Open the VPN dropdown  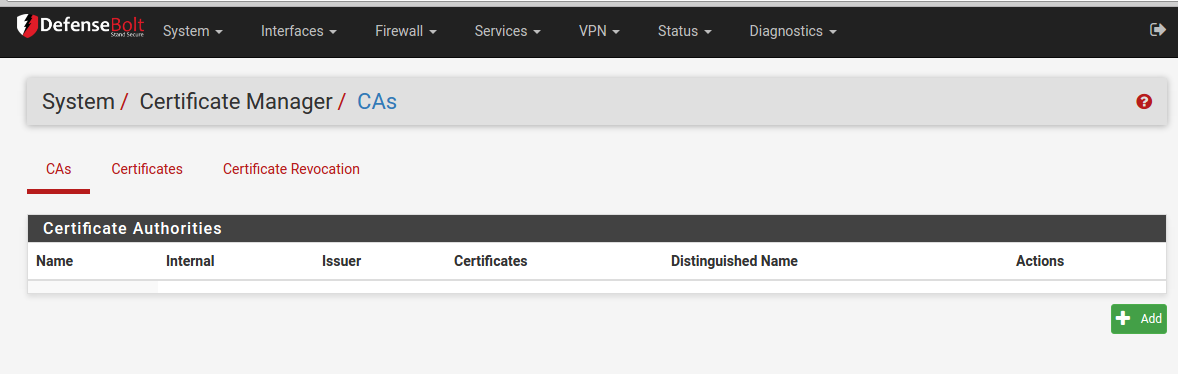tap(599, 32)
